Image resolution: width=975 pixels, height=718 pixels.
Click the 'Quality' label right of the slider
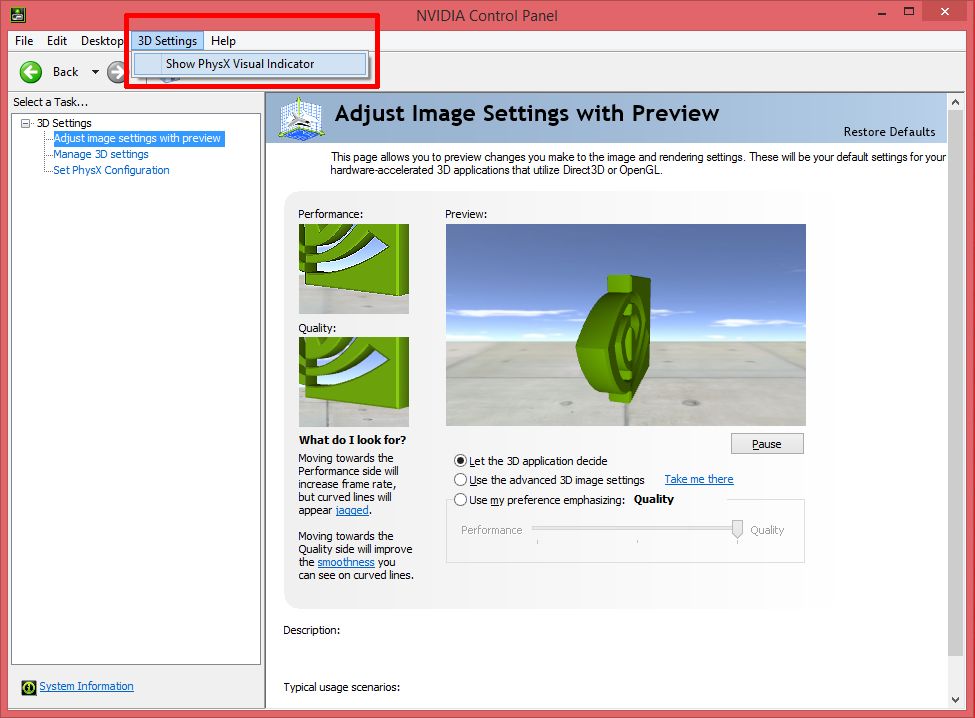[767, 530]
